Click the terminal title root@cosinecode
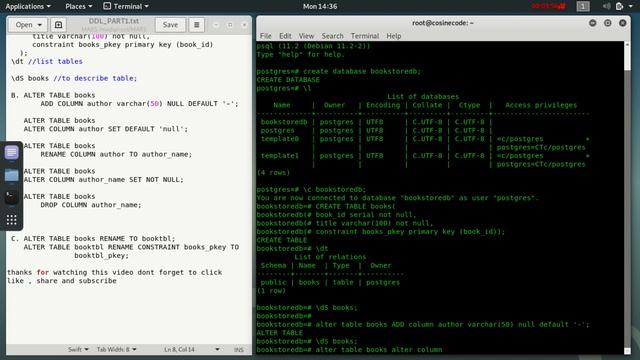Image resolution: width=640 pixels, height=360 pixels. pyautogui.click(x=443, y=23)
